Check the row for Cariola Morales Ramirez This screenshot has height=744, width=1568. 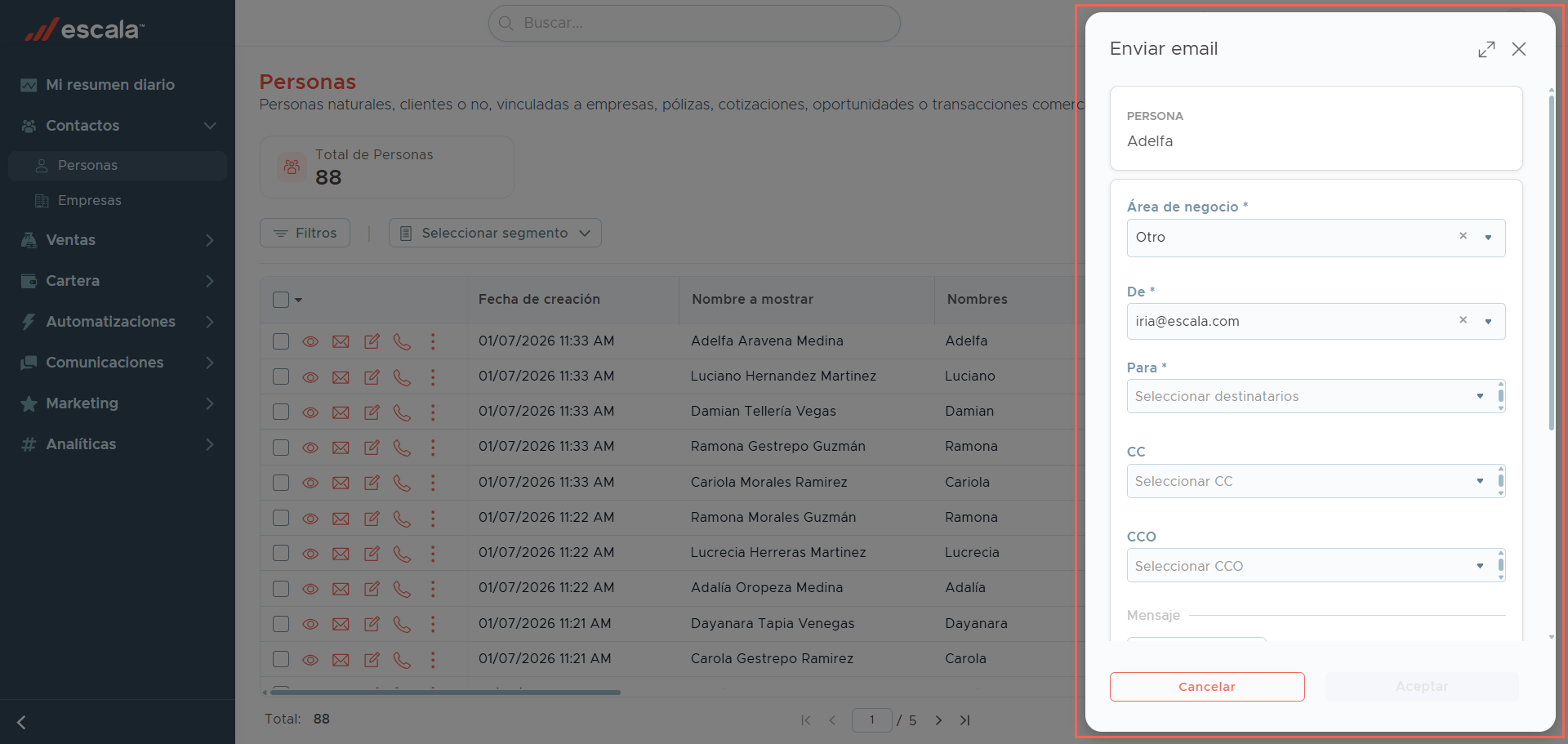coord(281,483)
